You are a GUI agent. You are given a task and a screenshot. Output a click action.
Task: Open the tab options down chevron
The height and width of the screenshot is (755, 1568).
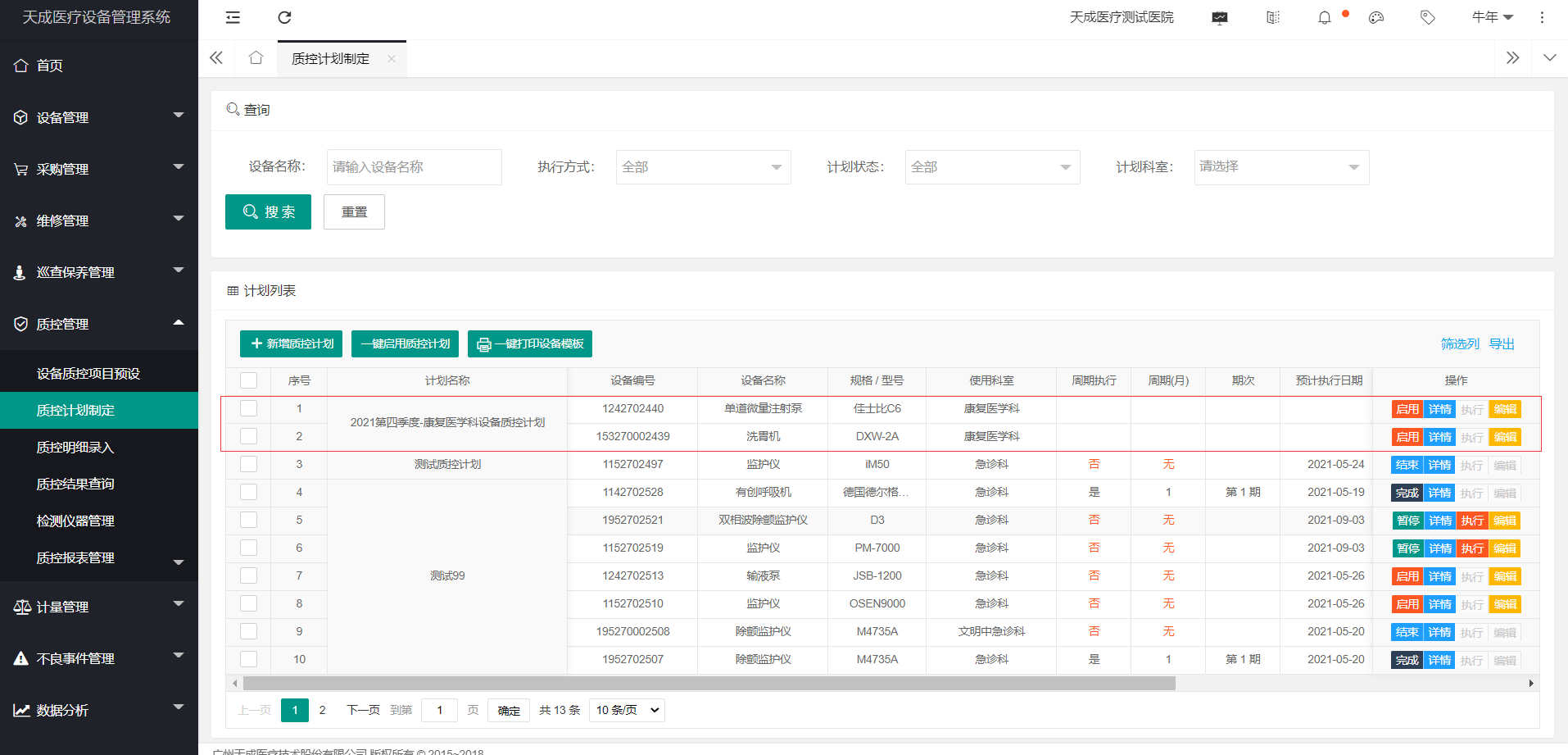click(1550, 57)
